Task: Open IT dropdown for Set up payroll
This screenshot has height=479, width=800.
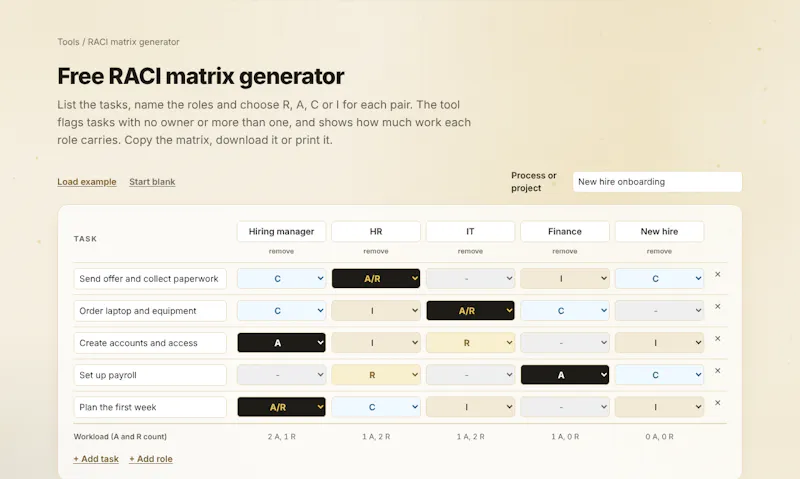Action: (x=470, y=375)
